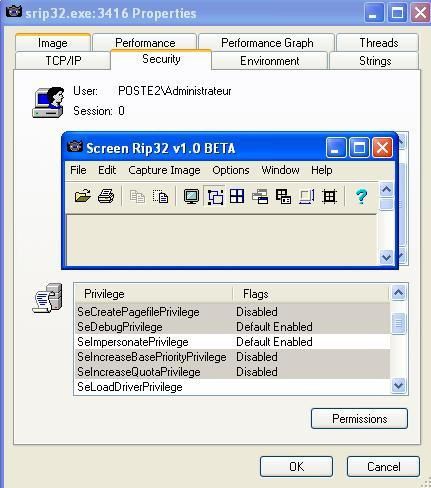Click the four-pane grid capture icon
The width and height of the screenshot is (431, 488).
[x=237, y=196]
